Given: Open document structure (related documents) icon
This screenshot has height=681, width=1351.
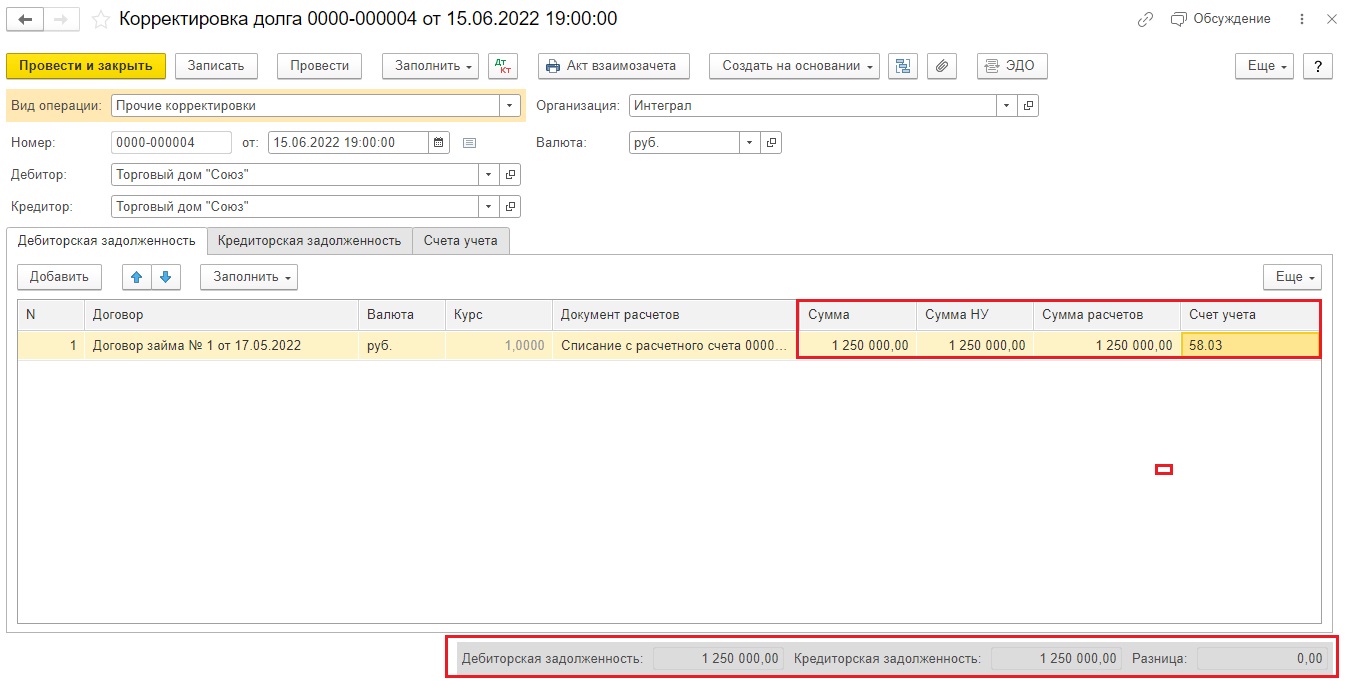Looking at the screenshot, I should (903, 66).
